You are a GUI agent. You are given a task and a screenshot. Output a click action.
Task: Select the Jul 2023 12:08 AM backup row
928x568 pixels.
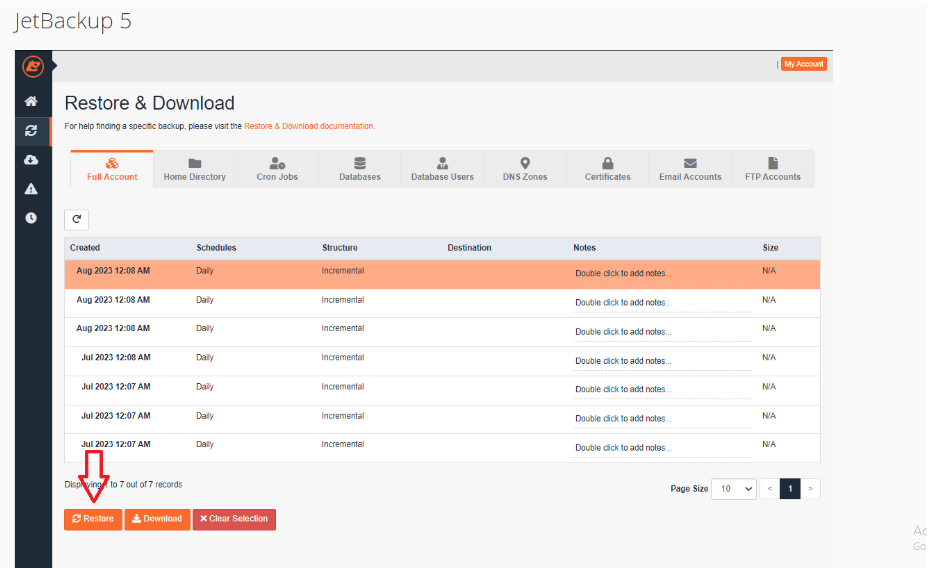(442, 361)
